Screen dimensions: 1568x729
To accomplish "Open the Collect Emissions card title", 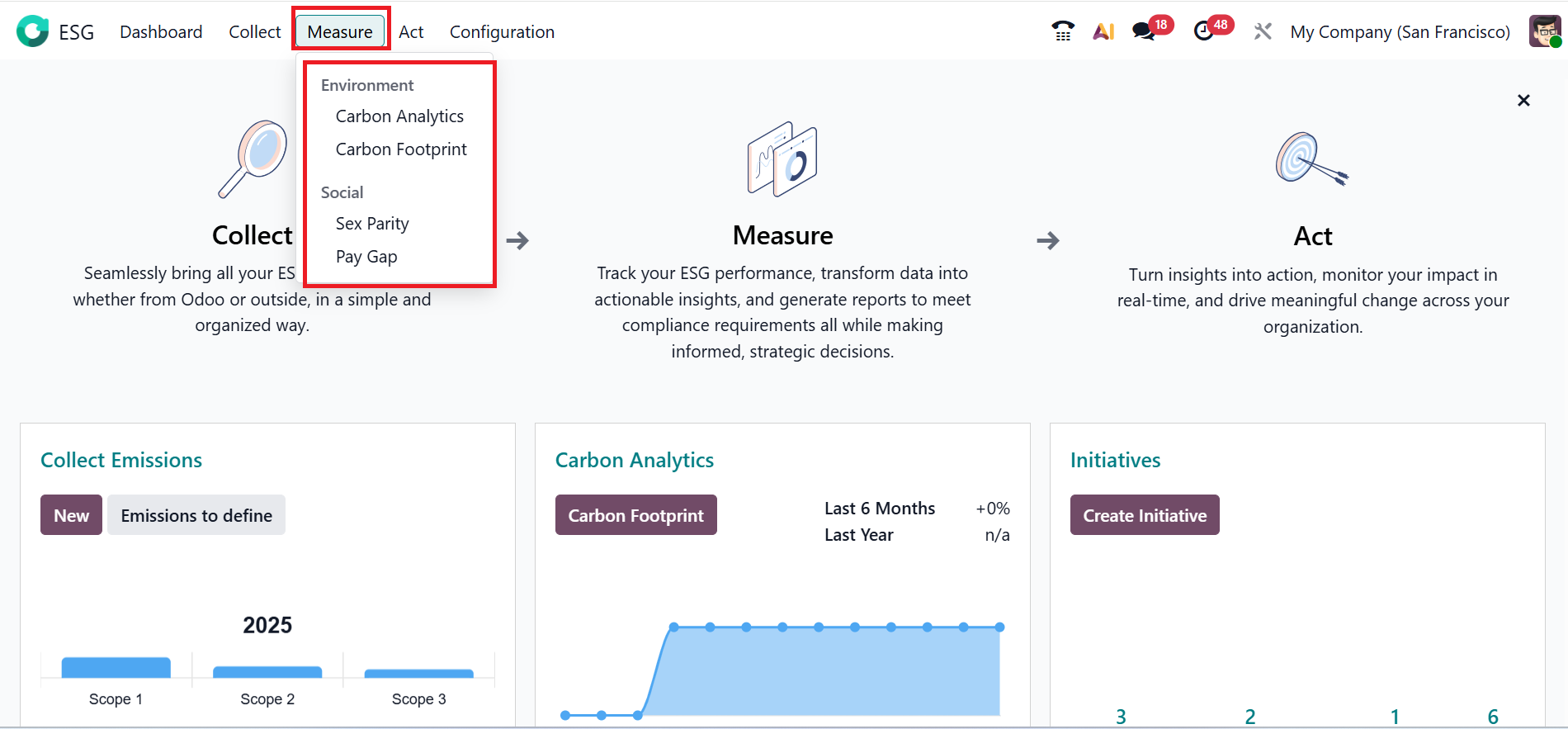I will 121,460.
